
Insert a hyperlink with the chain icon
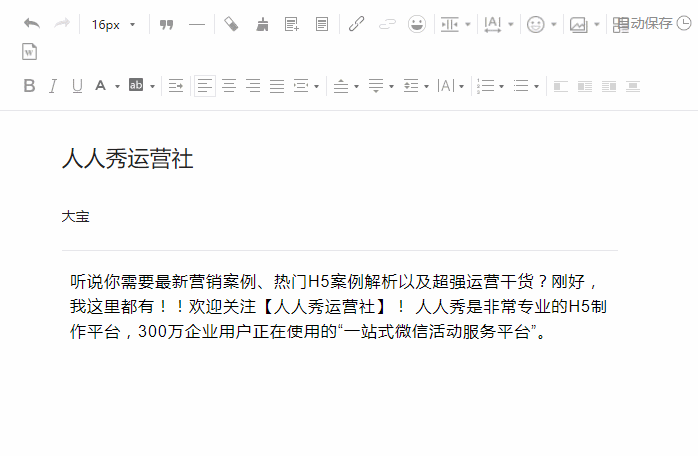click(357, 24)
